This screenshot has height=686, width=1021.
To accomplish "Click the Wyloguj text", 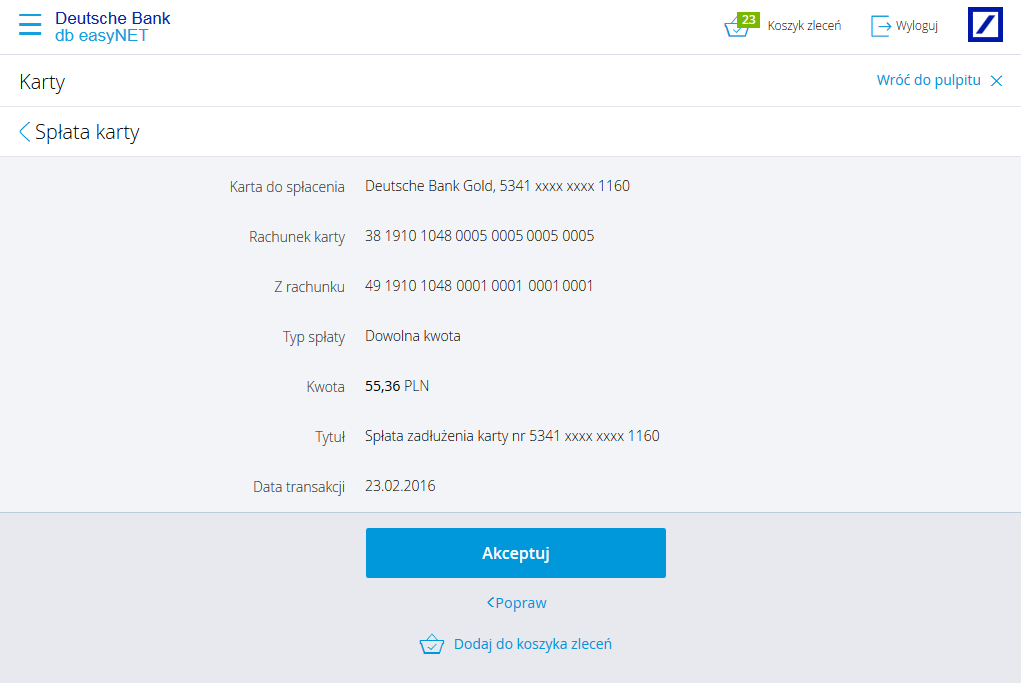I will pos(917,26).
